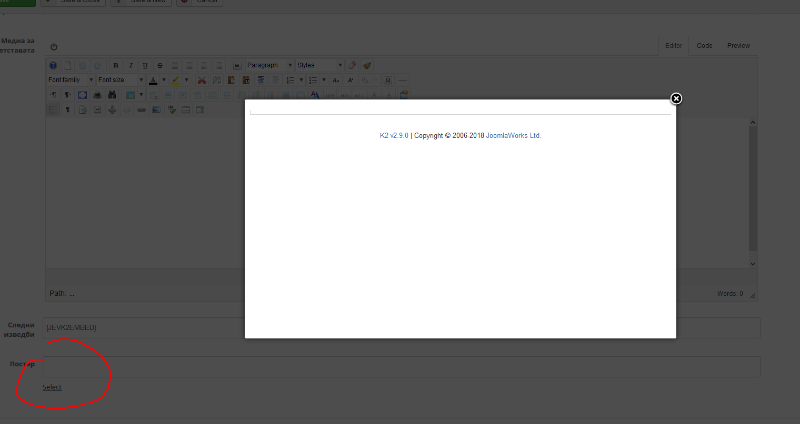Apply the text color swatch
Screen dimensions: 800x424
[153, 80]
